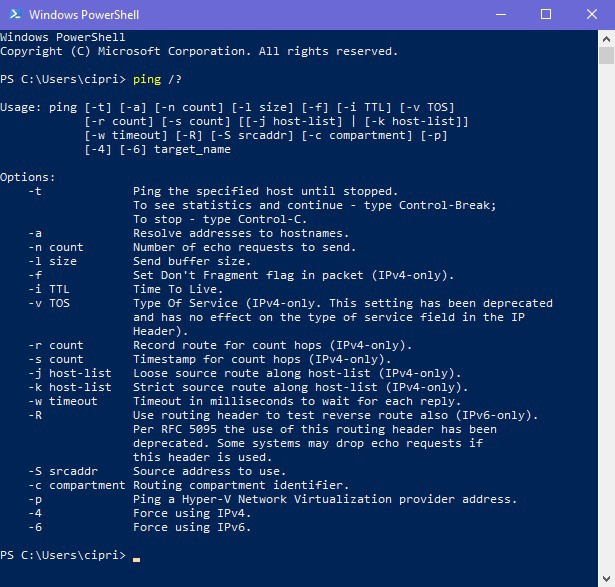Click the '-k host-list' option
The height and width of the screenshot is (587, 615).
point(70,387)
